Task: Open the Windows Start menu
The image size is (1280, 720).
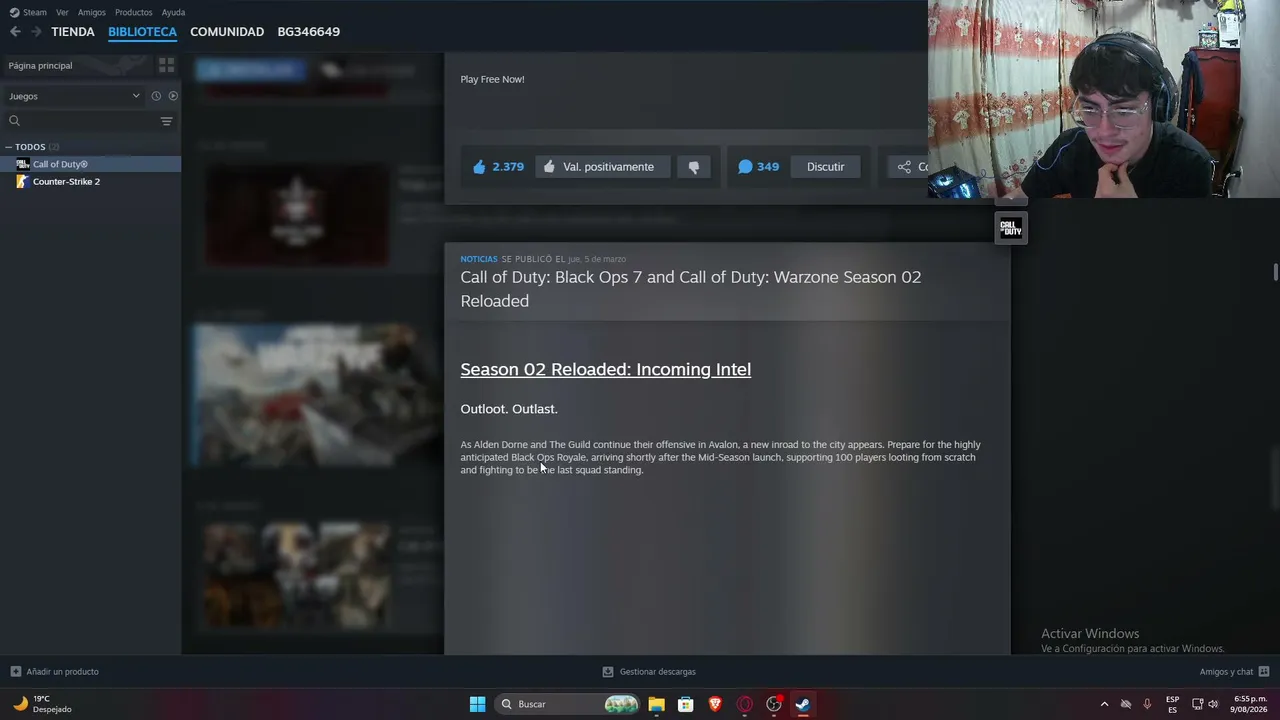Action: tap(477, 704)
